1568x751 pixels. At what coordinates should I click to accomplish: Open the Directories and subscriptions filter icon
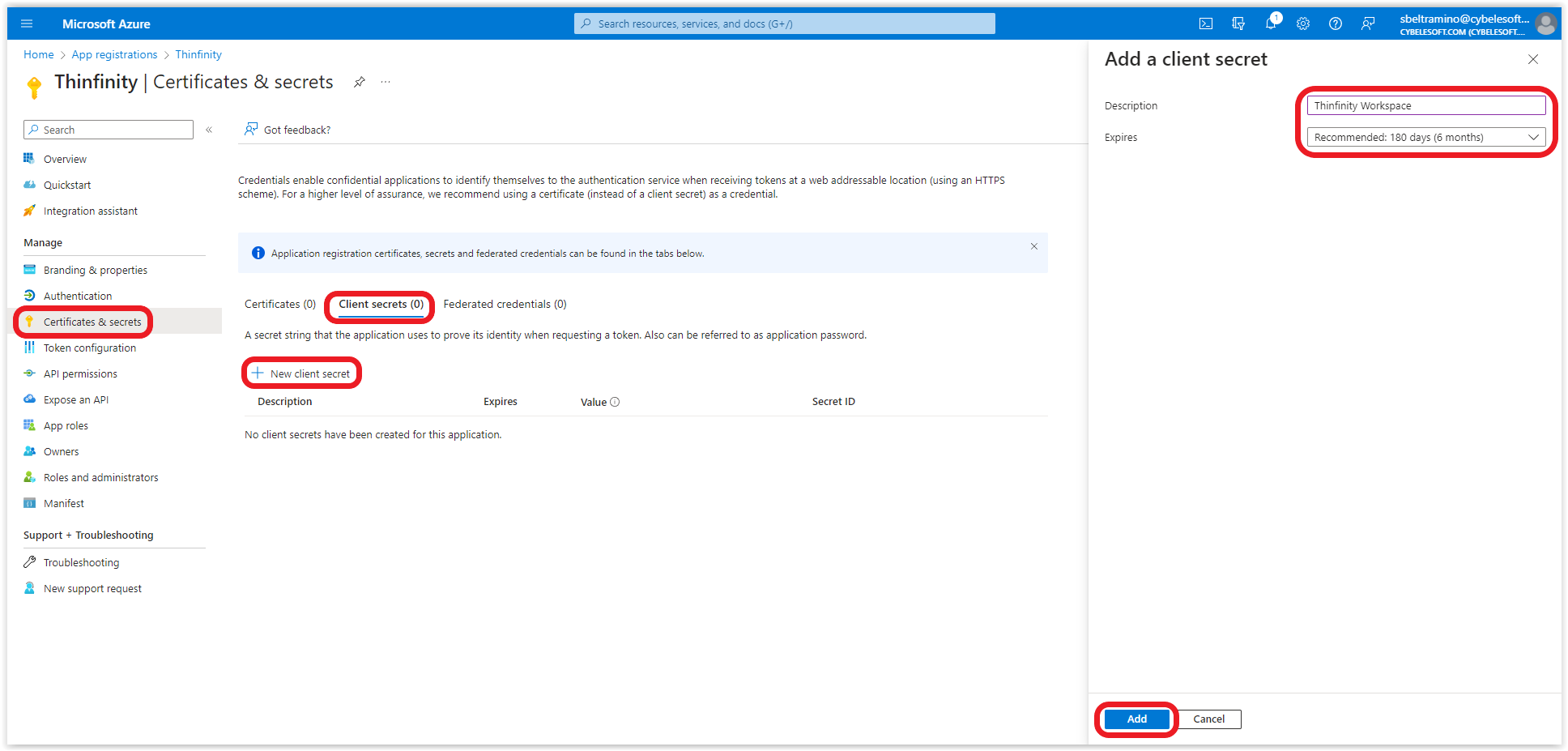[x=1238, y=23]
